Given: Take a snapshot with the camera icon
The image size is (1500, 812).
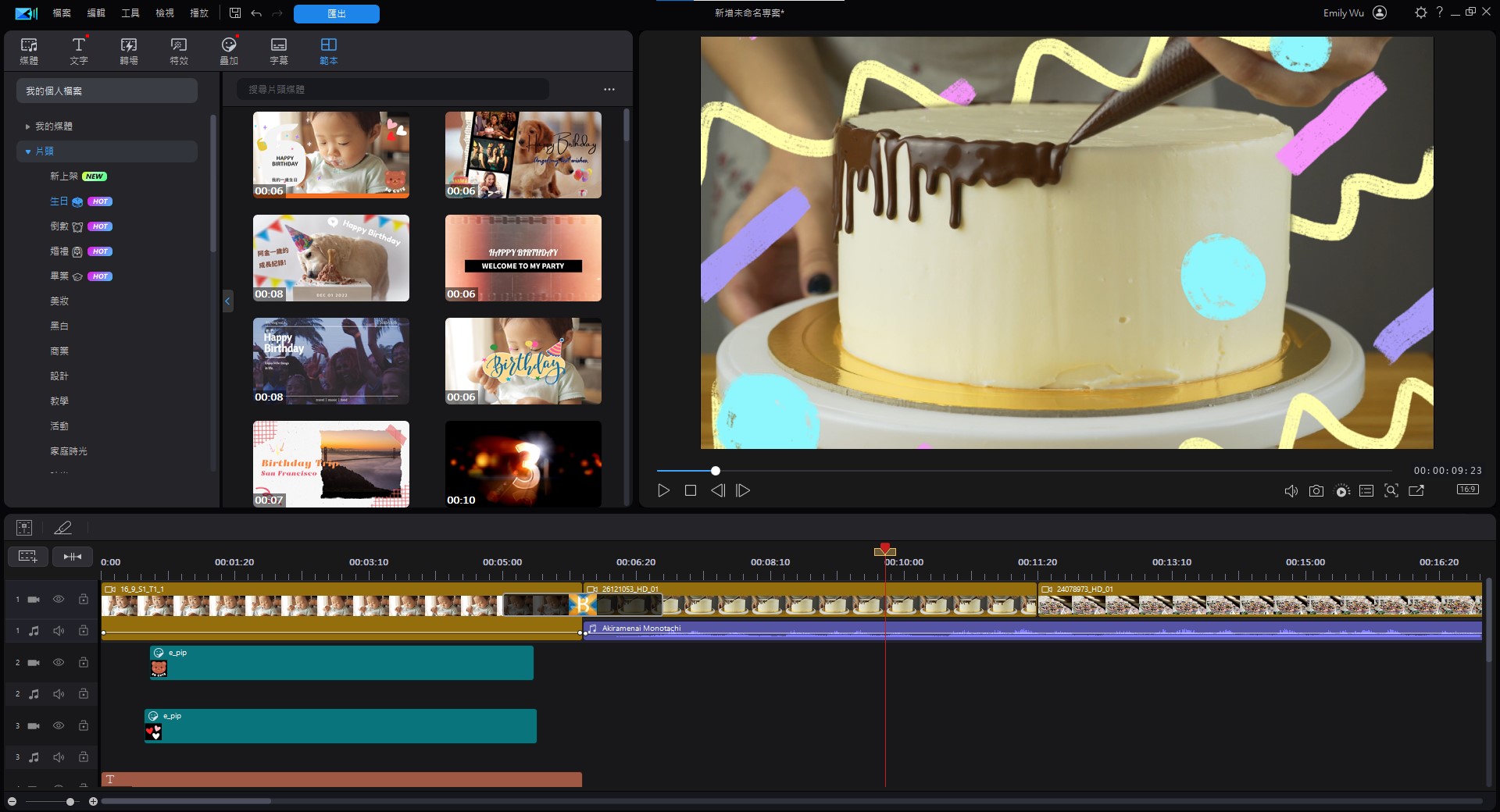Looking at the screenshot, I should tap(1316, 491).
